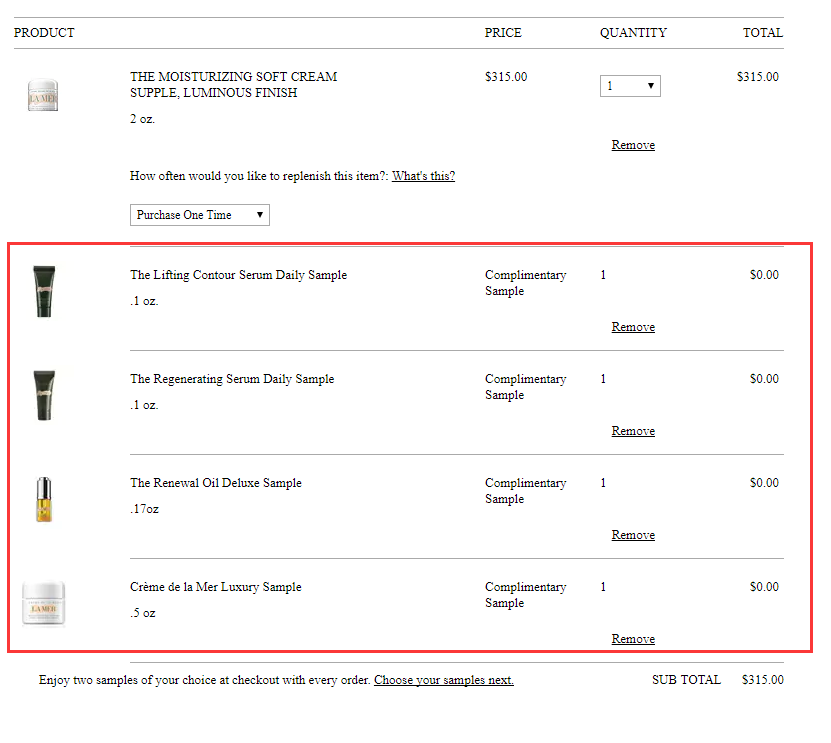831x743 pixels.
Task: Click The Lifting Contour Serum Daily Sample name
Action: [x=238, y=275]
